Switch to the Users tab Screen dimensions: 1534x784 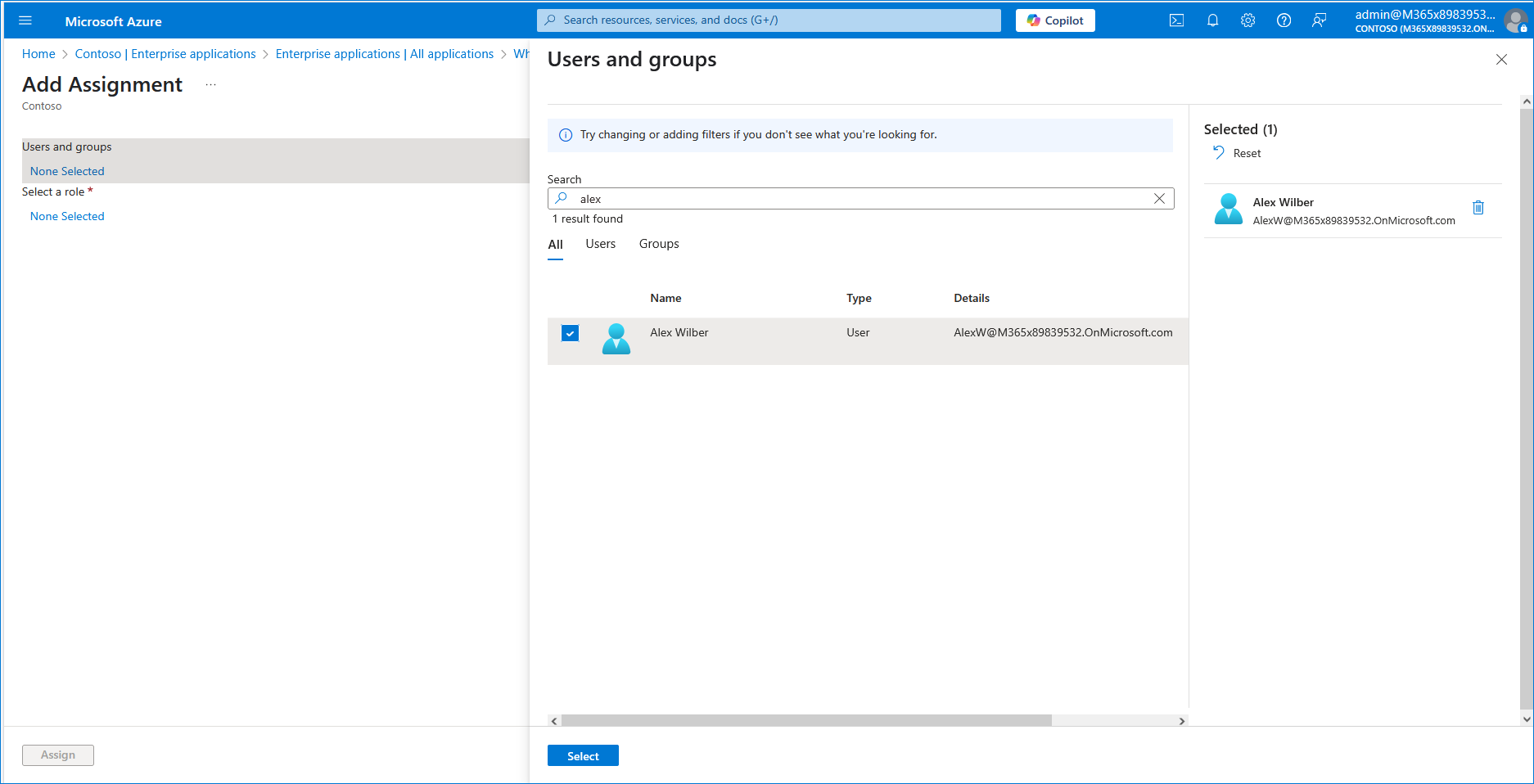point(600,244)
